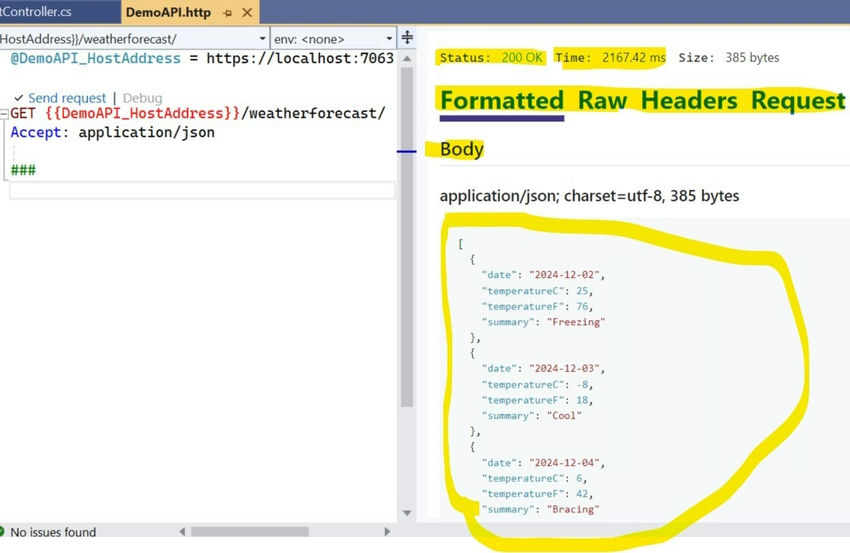Open the Headers response tab

point(689,101)
